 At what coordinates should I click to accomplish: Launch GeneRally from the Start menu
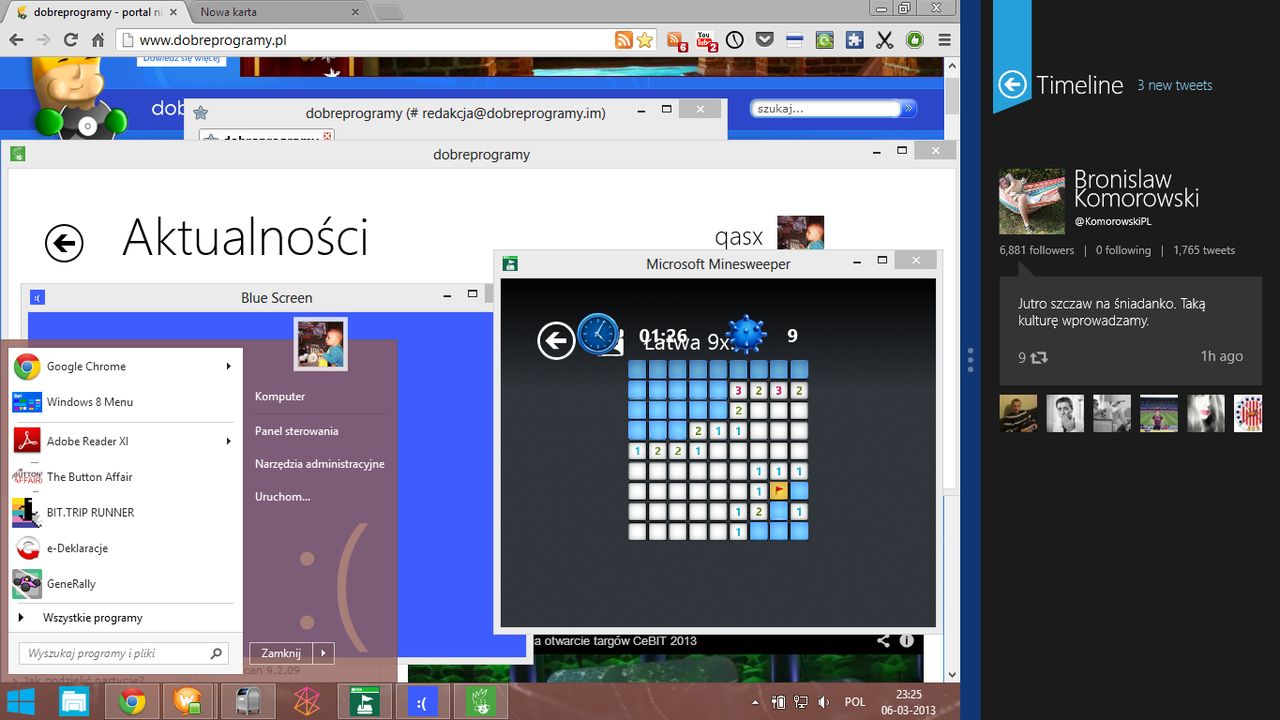(126, 584)
